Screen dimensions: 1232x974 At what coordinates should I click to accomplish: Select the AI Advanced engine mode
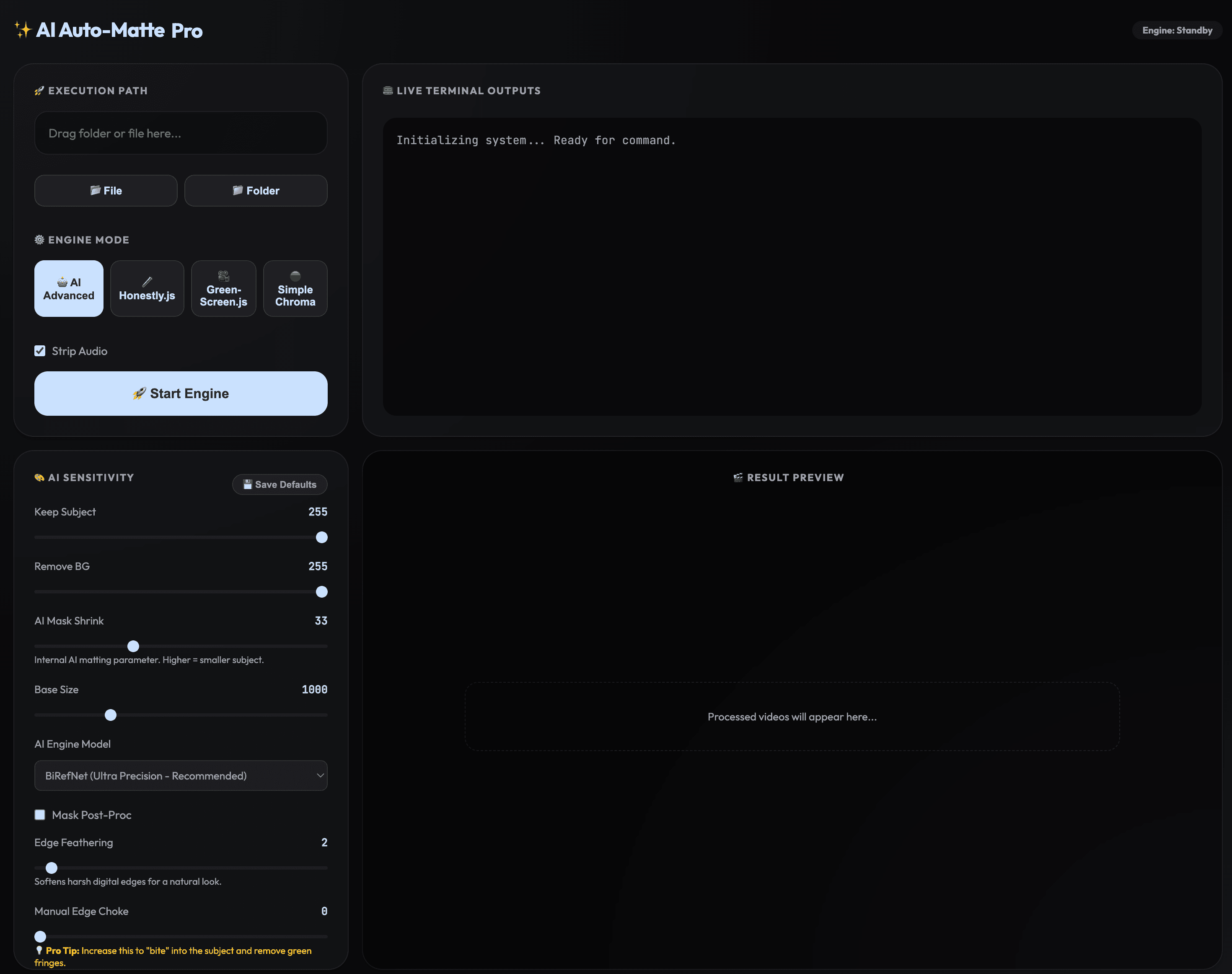click(x=68, y=288)
